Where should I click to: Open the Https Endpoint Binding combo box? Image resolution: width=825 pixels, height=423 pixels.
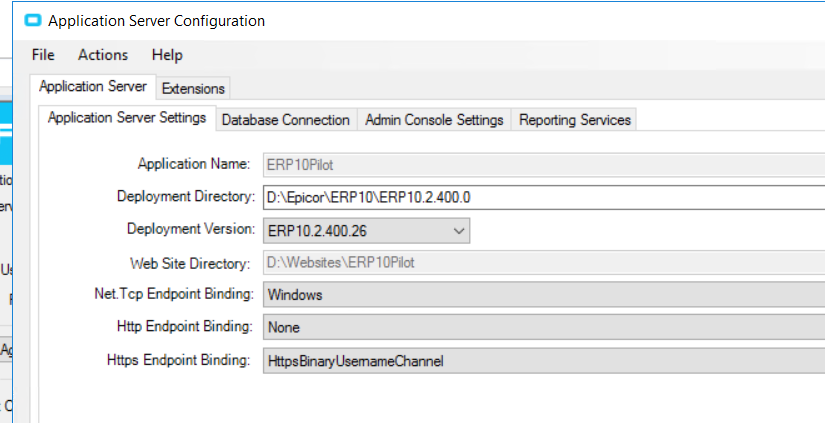(540, 360)
